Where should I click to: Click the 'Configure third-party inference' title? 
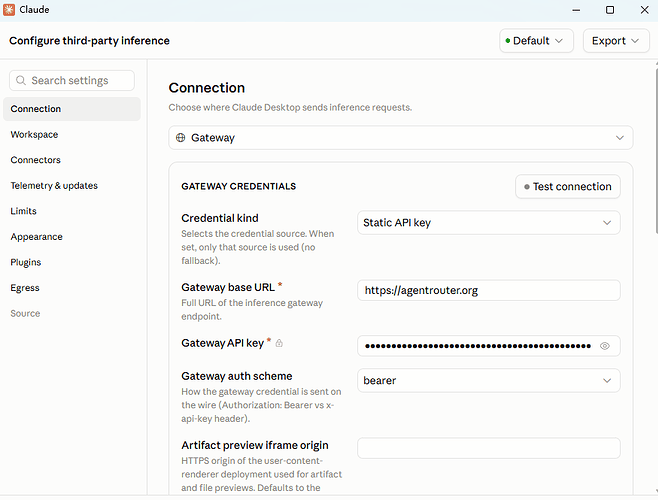89,41
